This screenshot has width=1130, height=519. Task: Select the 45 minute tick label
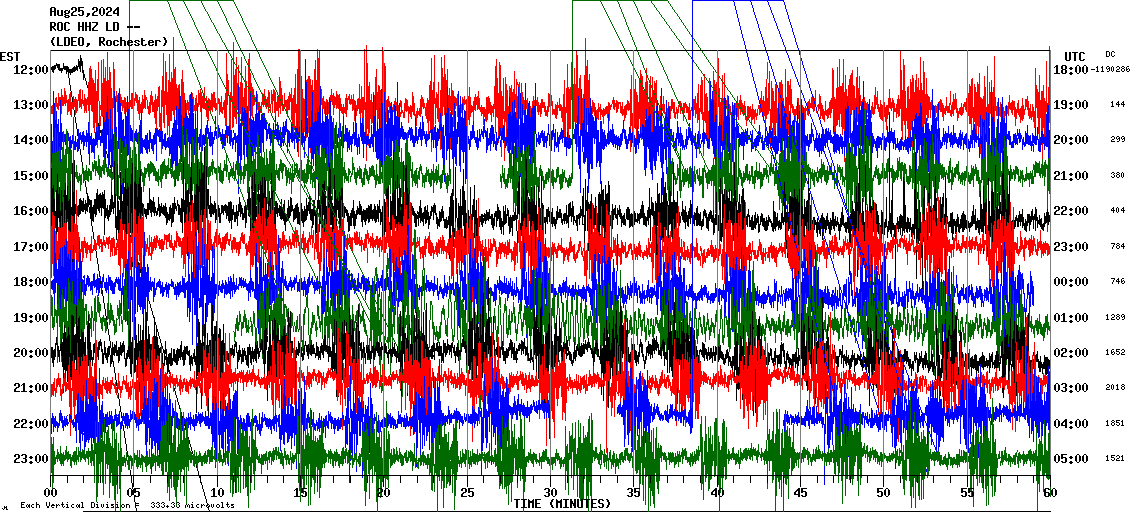tap(800, 493)
